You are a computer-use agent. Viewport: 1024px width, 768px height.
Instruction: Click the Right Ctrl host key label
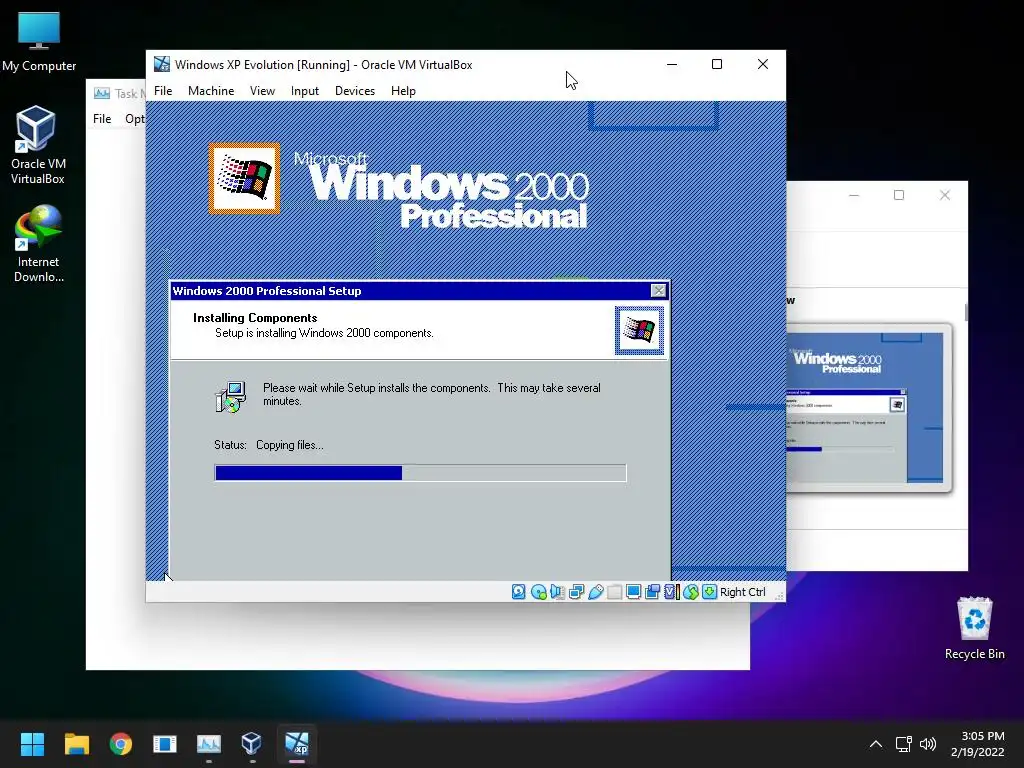[743, 592]
